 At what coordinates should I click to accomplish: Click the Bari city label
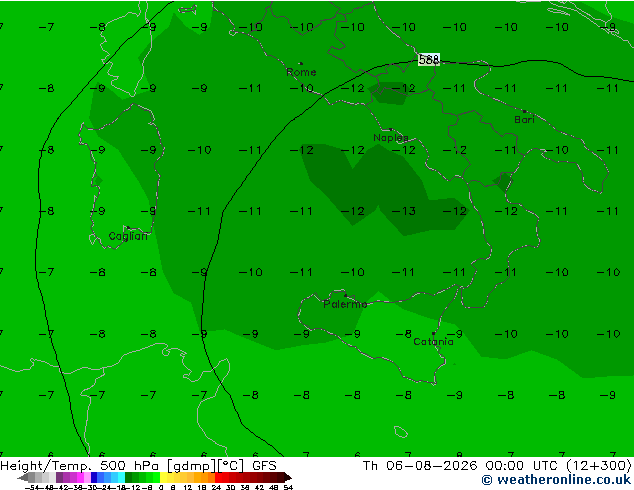(524, 120)
